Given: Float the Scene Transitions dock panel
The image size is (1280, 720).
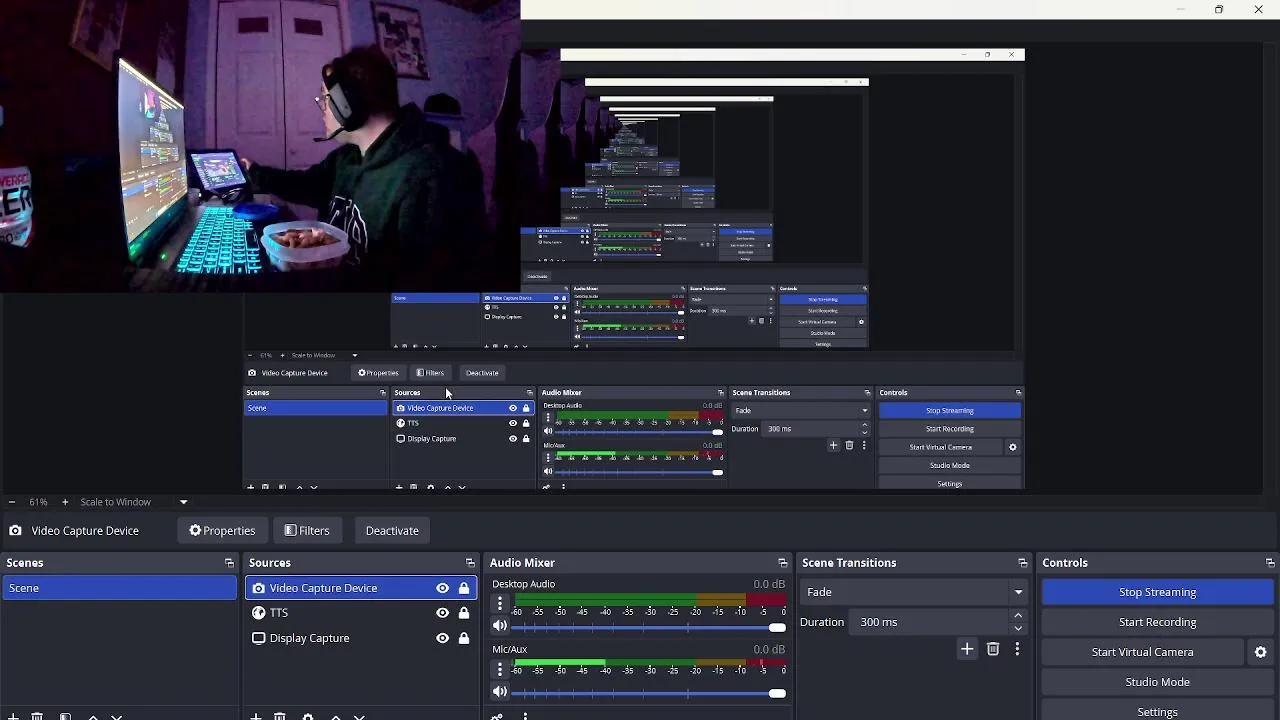Looking at the screenshot, I should (x=1022, y=563).
